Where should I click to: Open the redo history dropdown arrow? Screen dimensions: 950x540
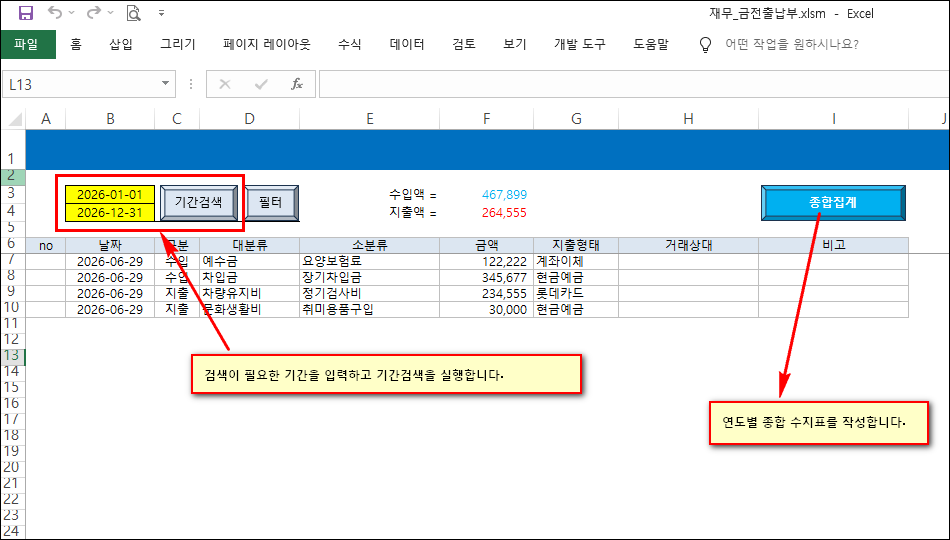click(110, 13)
